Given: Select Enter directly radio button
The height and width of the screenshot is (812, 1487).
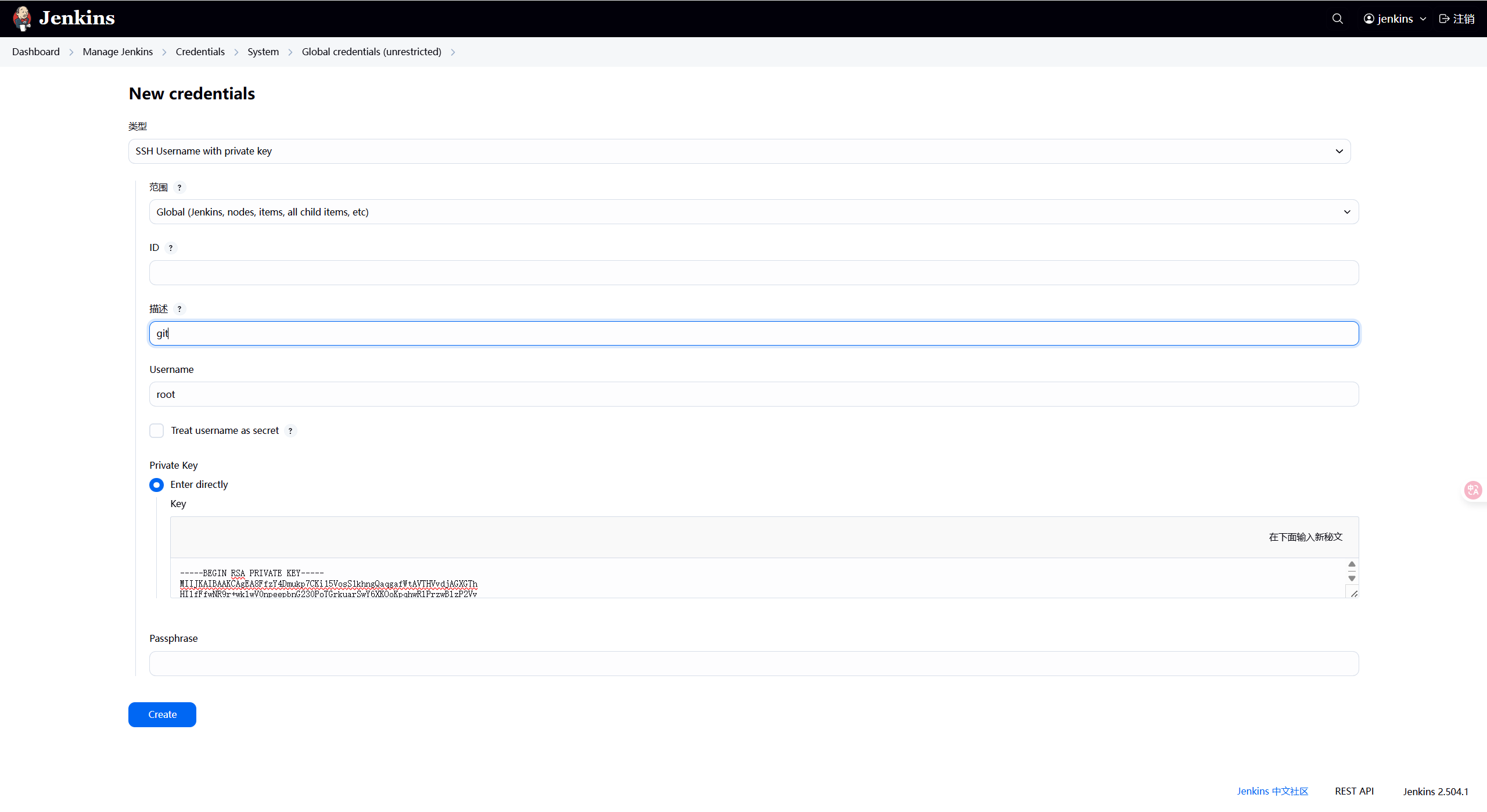Looking at the screenshot, I should (156, 485).
